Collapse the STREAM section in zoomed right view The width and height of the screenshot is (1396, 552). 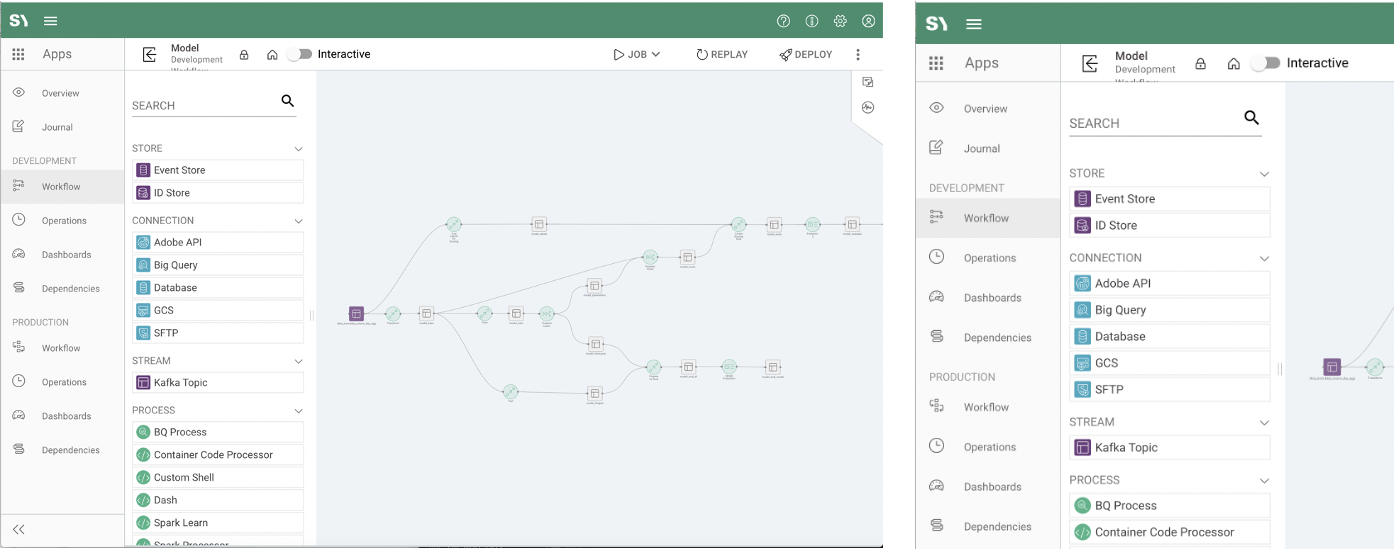(1264, 423)
